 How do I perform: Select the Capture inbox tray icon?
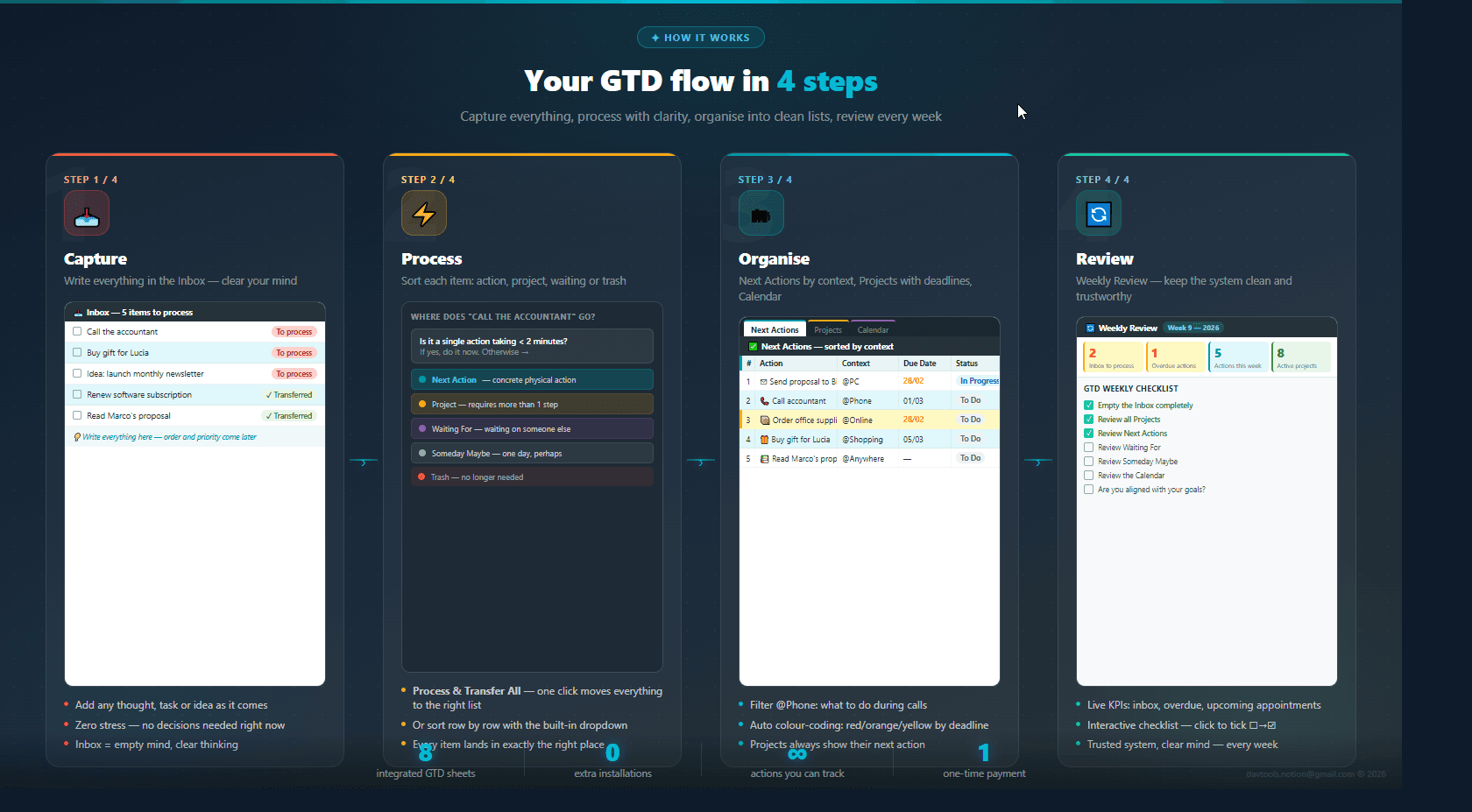[87, 213]
